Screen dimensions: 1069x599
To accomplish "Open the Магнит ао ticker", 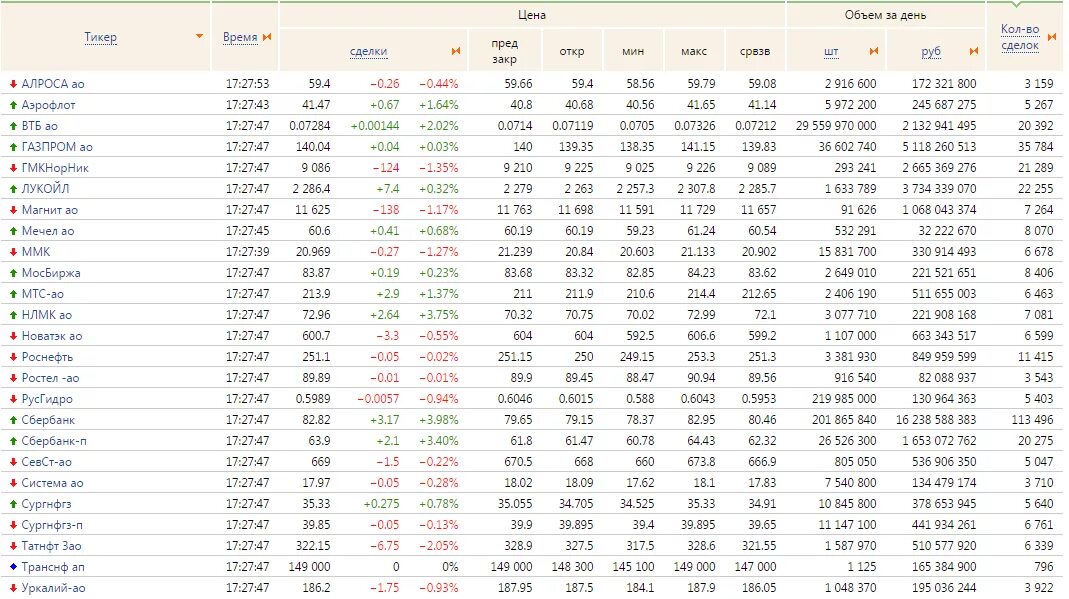I will tap(50, 210).
